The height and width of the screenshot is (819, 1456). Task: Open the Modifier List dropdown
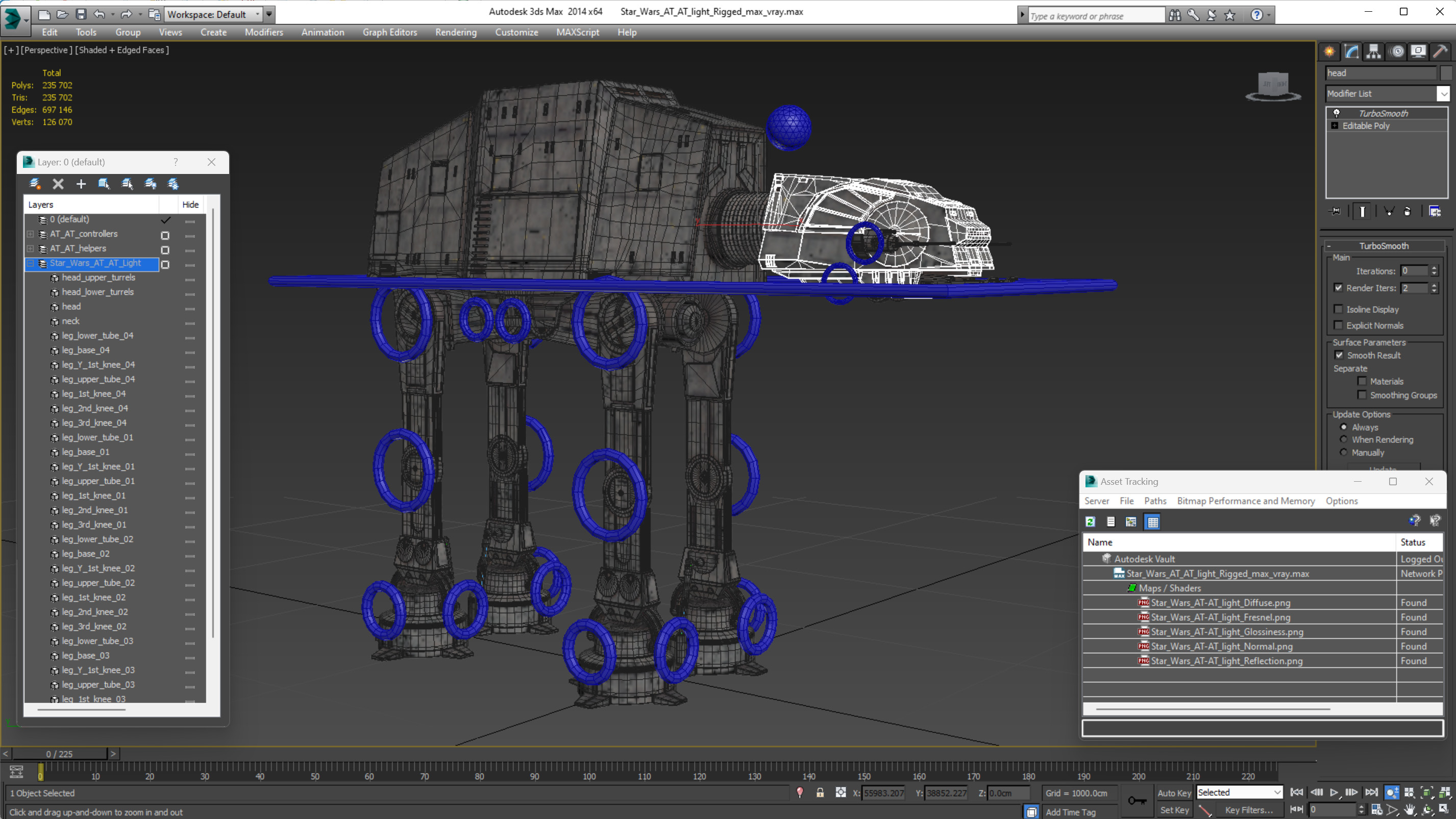click(1444, 93)
